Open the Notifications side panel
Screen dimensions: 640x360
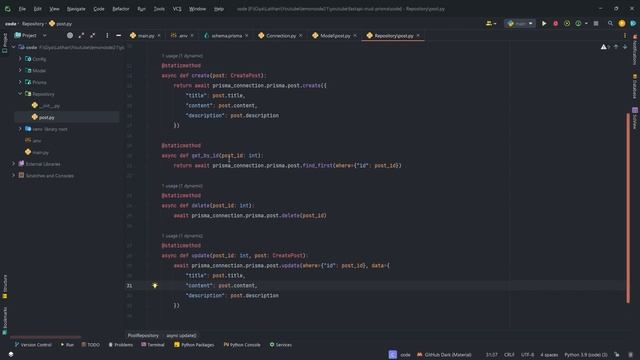pos(635,50)
